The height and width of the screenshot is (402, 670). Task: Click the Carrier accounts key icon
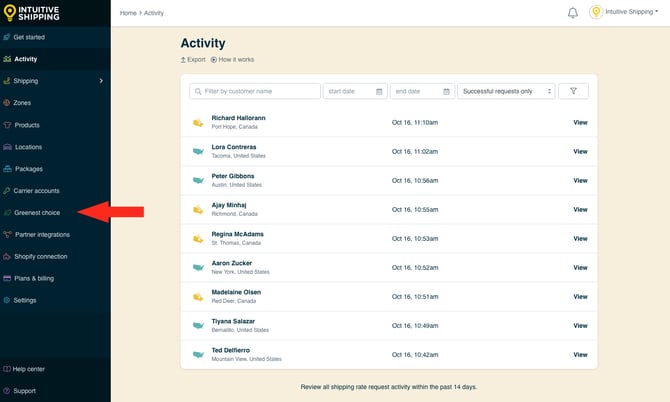point(7,191)
